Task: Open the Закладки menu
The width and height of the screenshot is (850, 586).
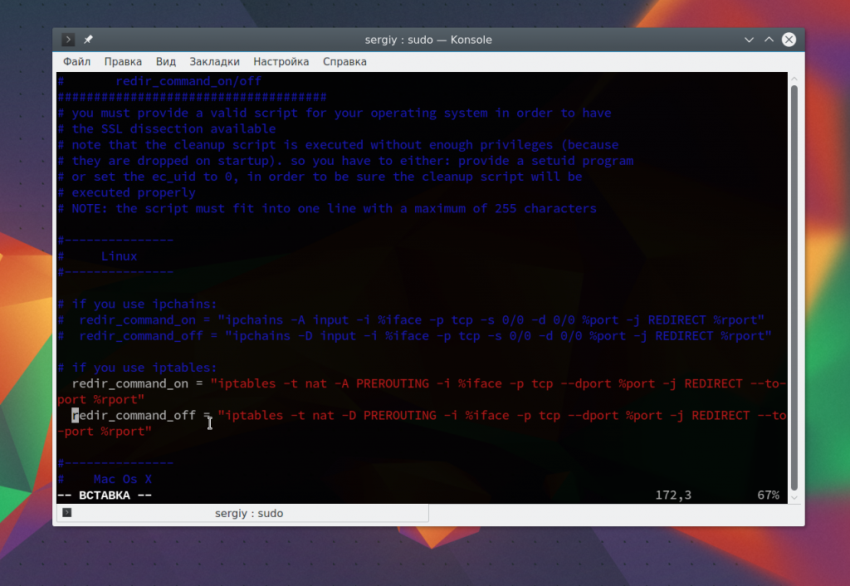Action: click(x=214, y=61)
